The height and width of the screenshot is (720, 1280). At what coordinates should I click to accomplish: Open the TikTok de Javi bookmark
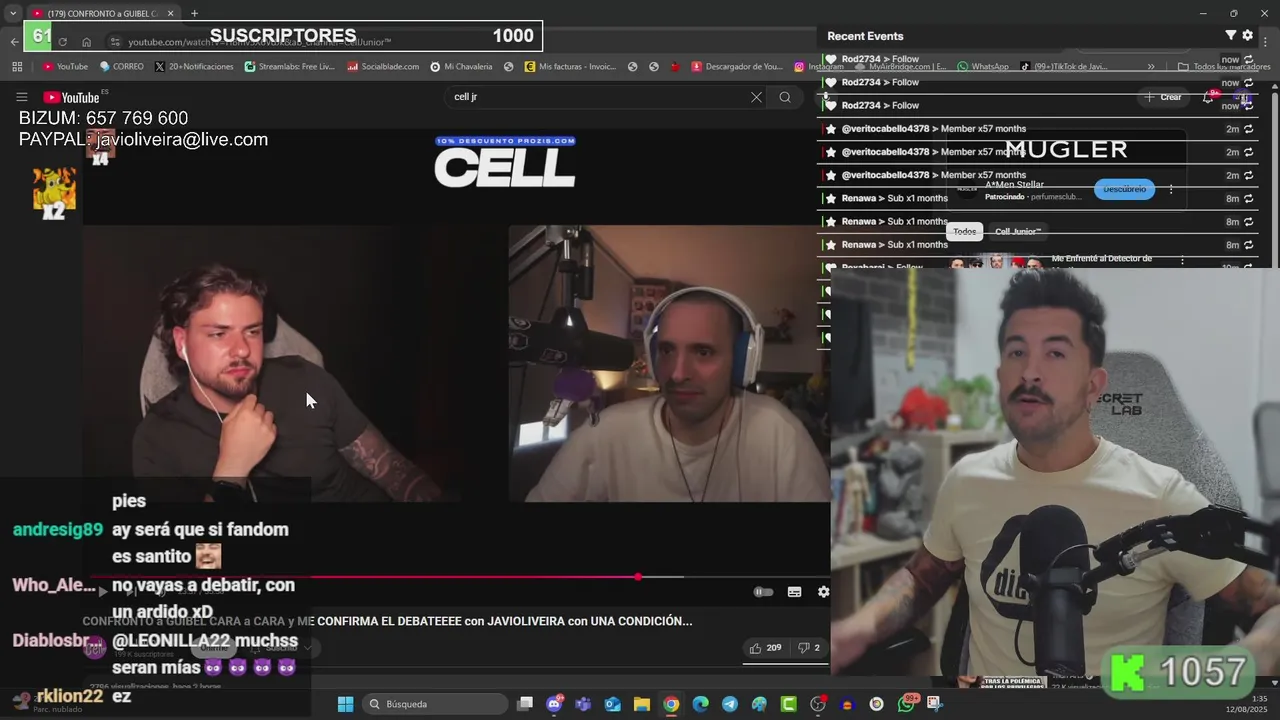1064,67
